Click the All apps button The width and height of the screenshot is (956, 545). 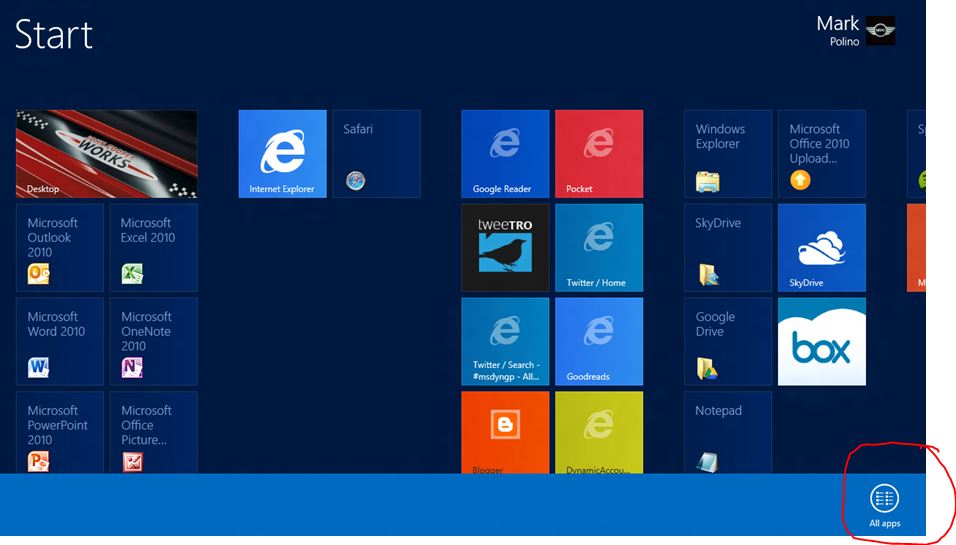[885, 505]
